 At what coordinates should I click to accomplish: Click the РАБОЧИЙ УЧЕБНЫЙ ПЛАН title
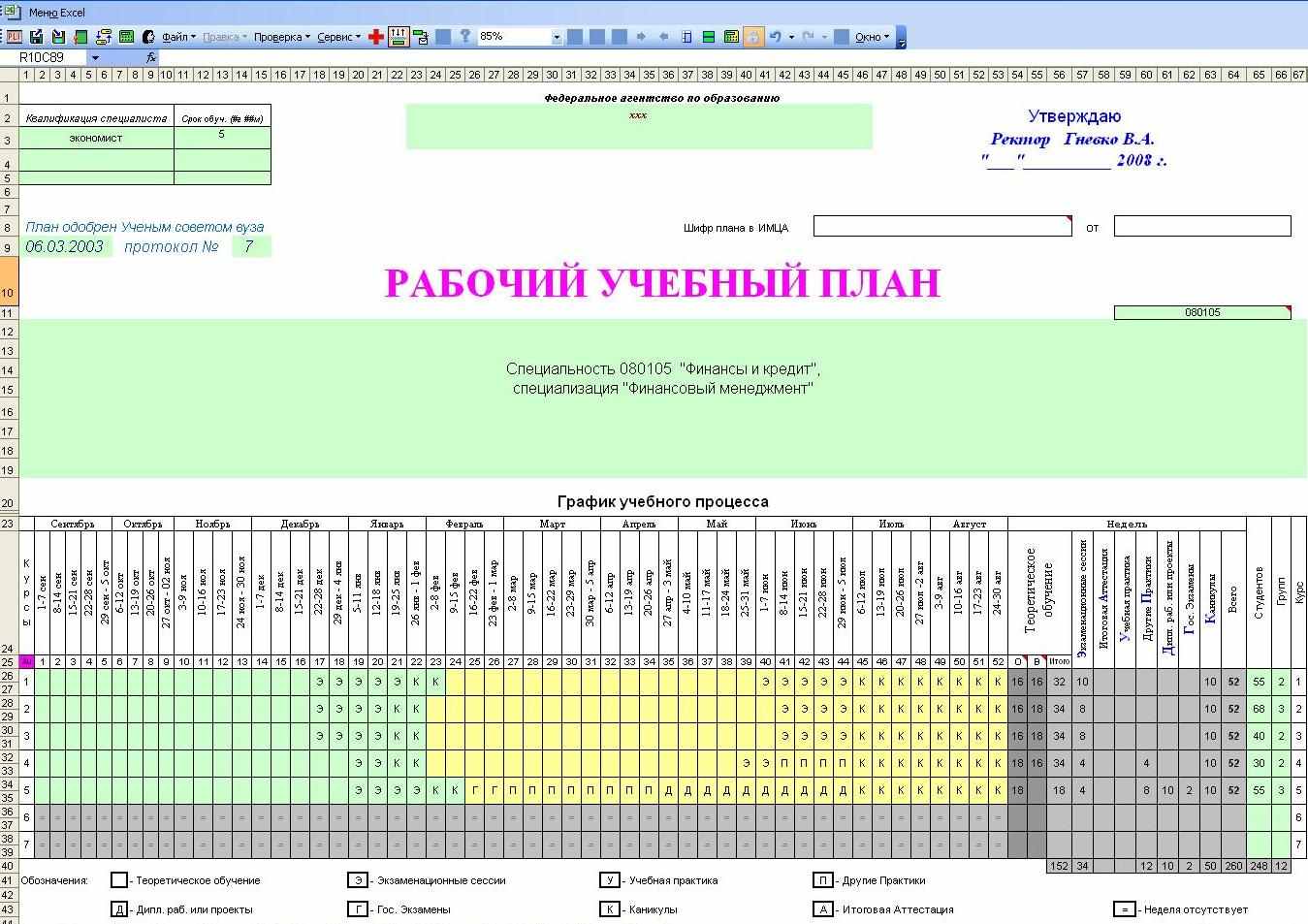click(662, 282)
